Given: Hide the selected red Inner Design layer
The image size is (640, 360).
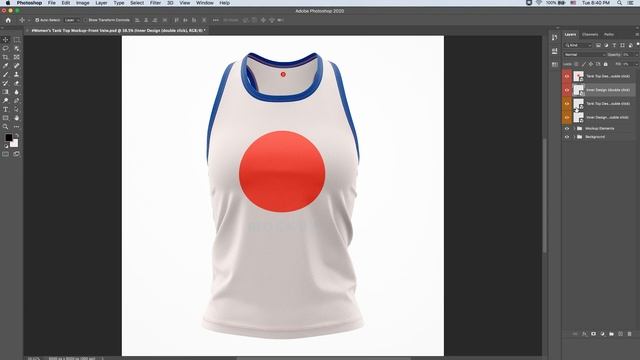Looking at the screenshot, I should click(567, 90).
